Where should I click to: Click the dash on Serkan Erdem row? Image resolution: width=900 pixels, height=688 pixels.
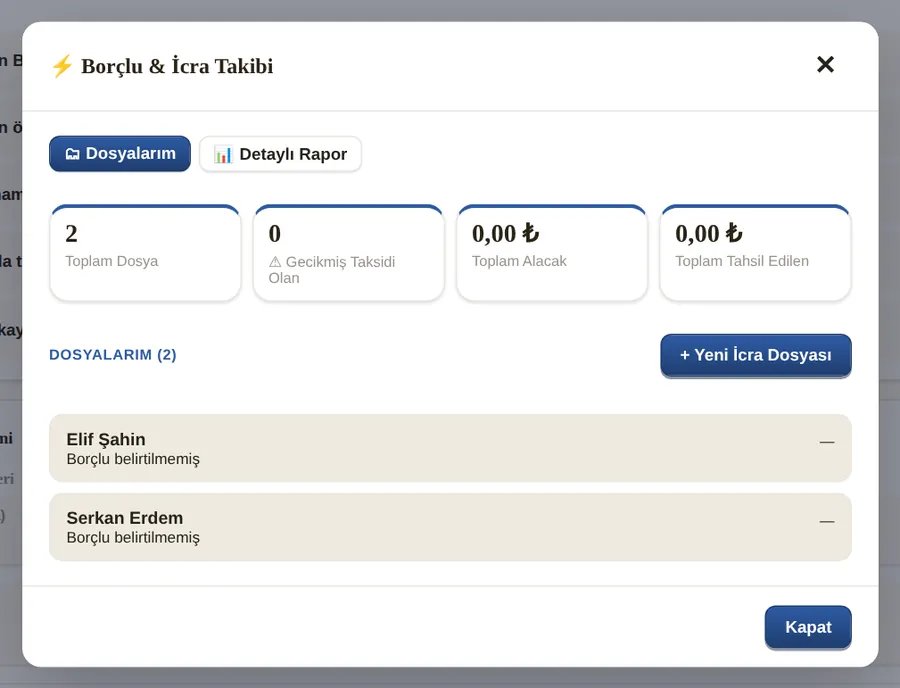[x=827, y=522]
